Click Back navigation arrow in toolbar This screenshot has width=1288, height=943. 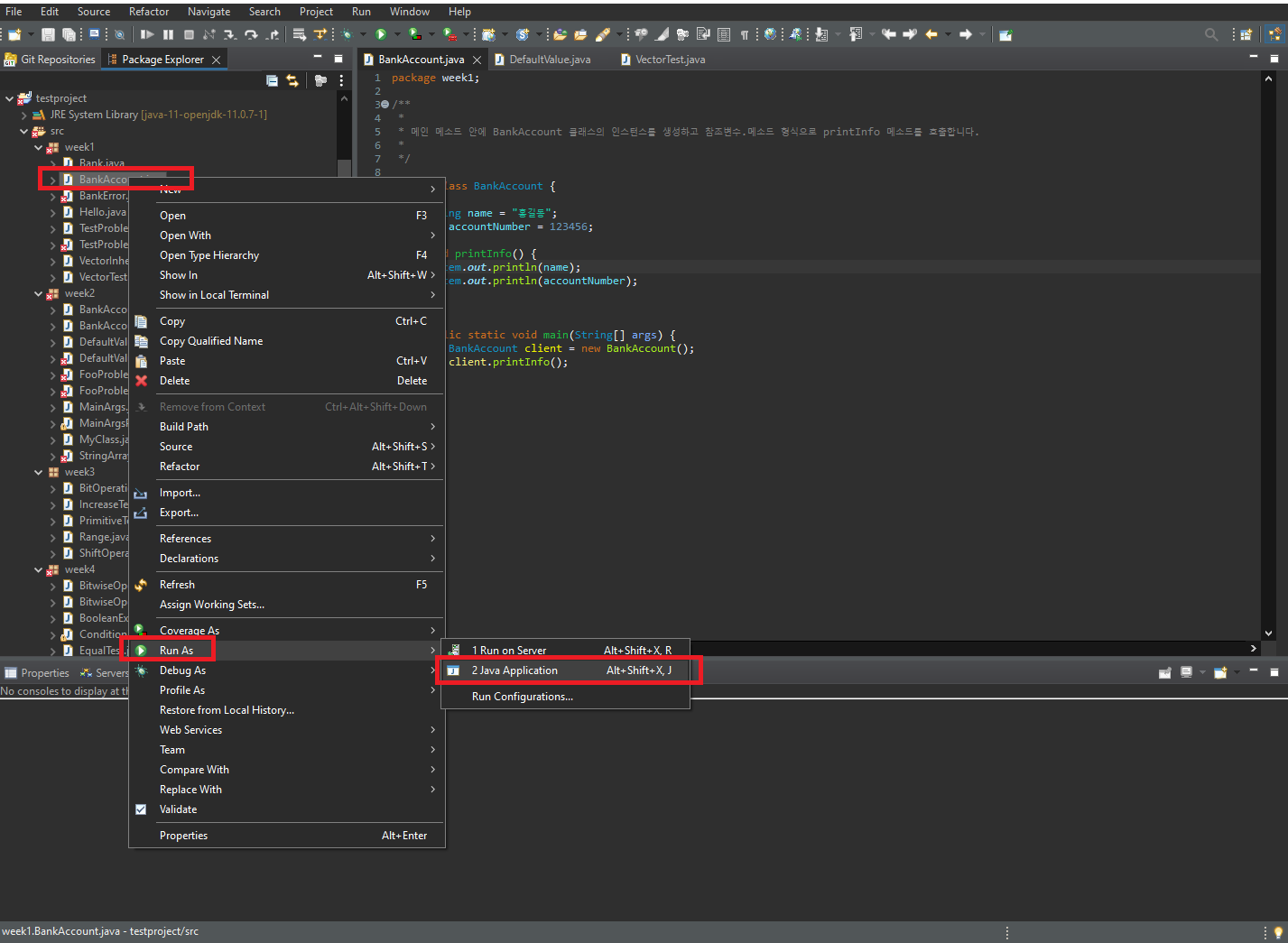pyautogui.click(x=931, y=34)
